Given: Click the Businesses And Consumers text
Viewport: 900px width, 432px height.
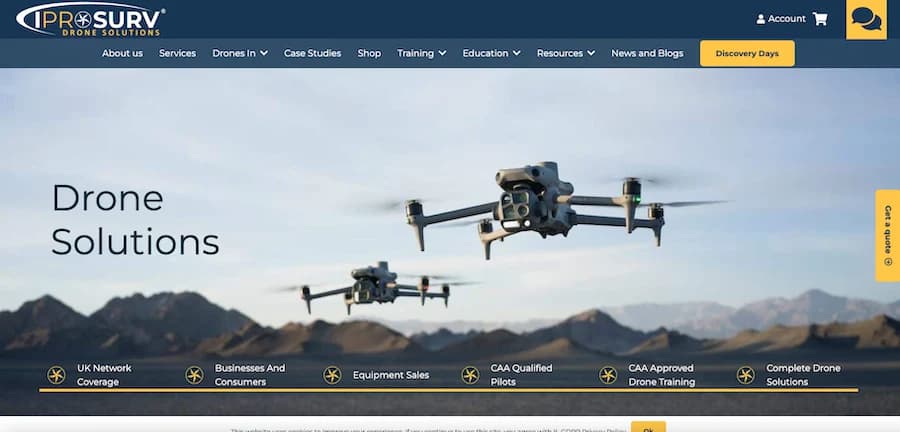Looking at the screenshot, I should [250, 375].
